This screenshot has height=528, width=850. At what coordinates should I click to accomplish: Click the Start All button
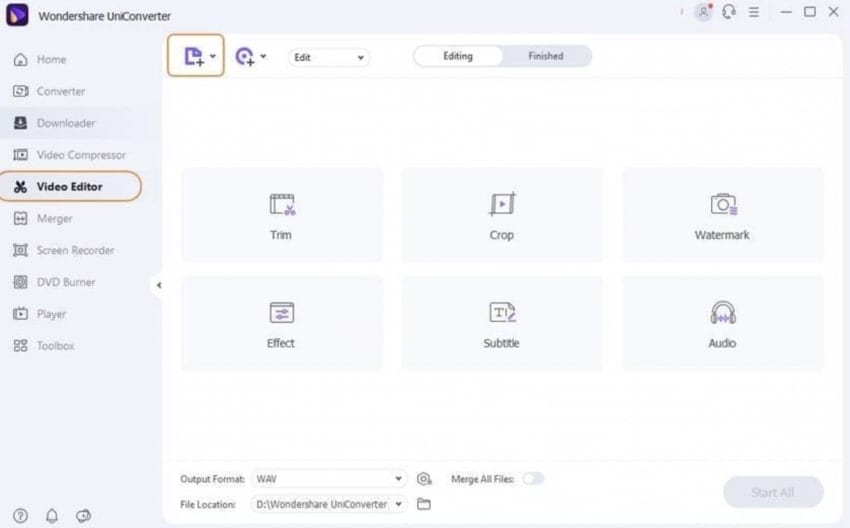(773, 492)
